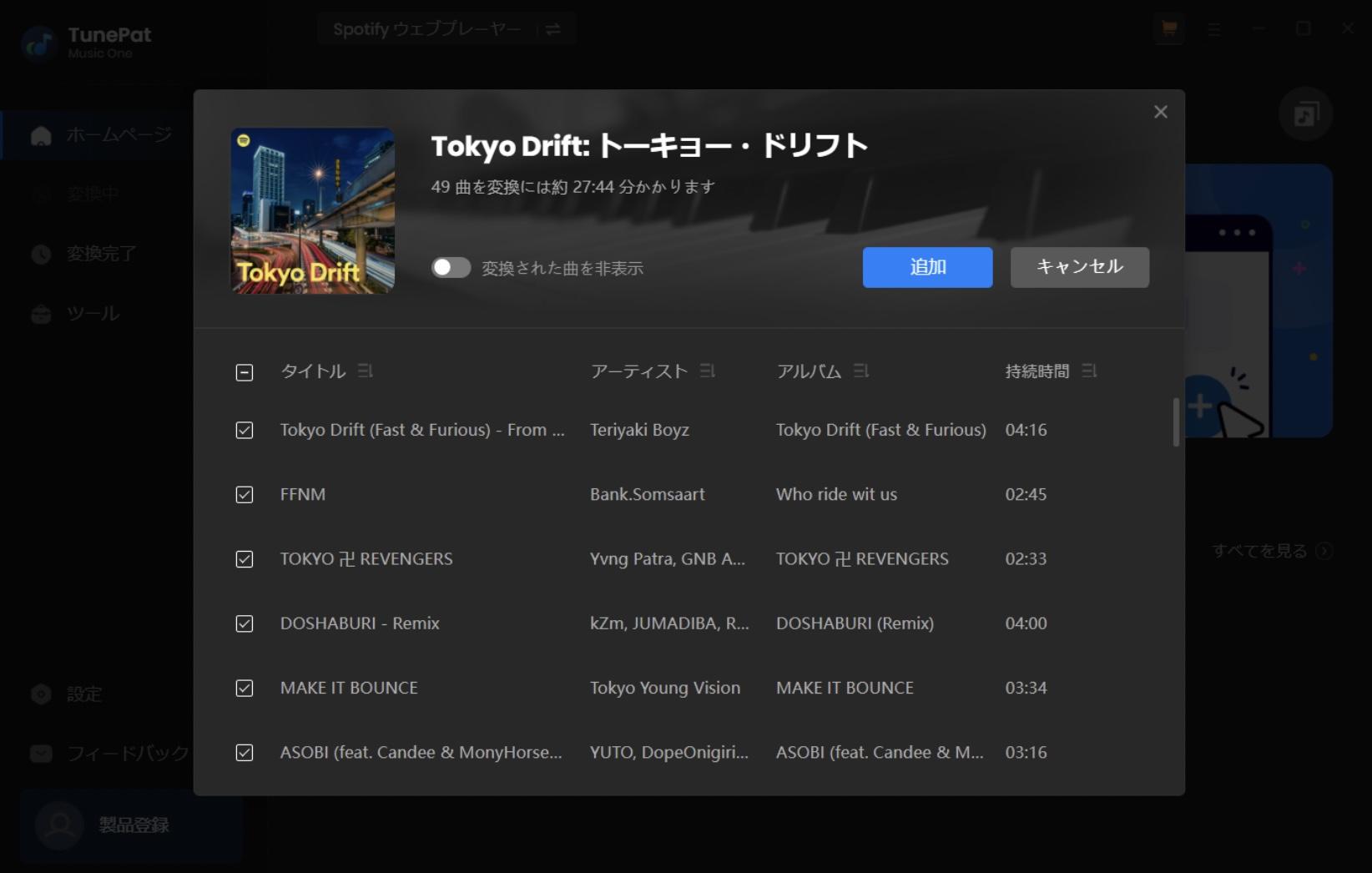Click the 03:16 duration value
This screenshot has width=1372, height=873.
click(x=1026, y=752)
